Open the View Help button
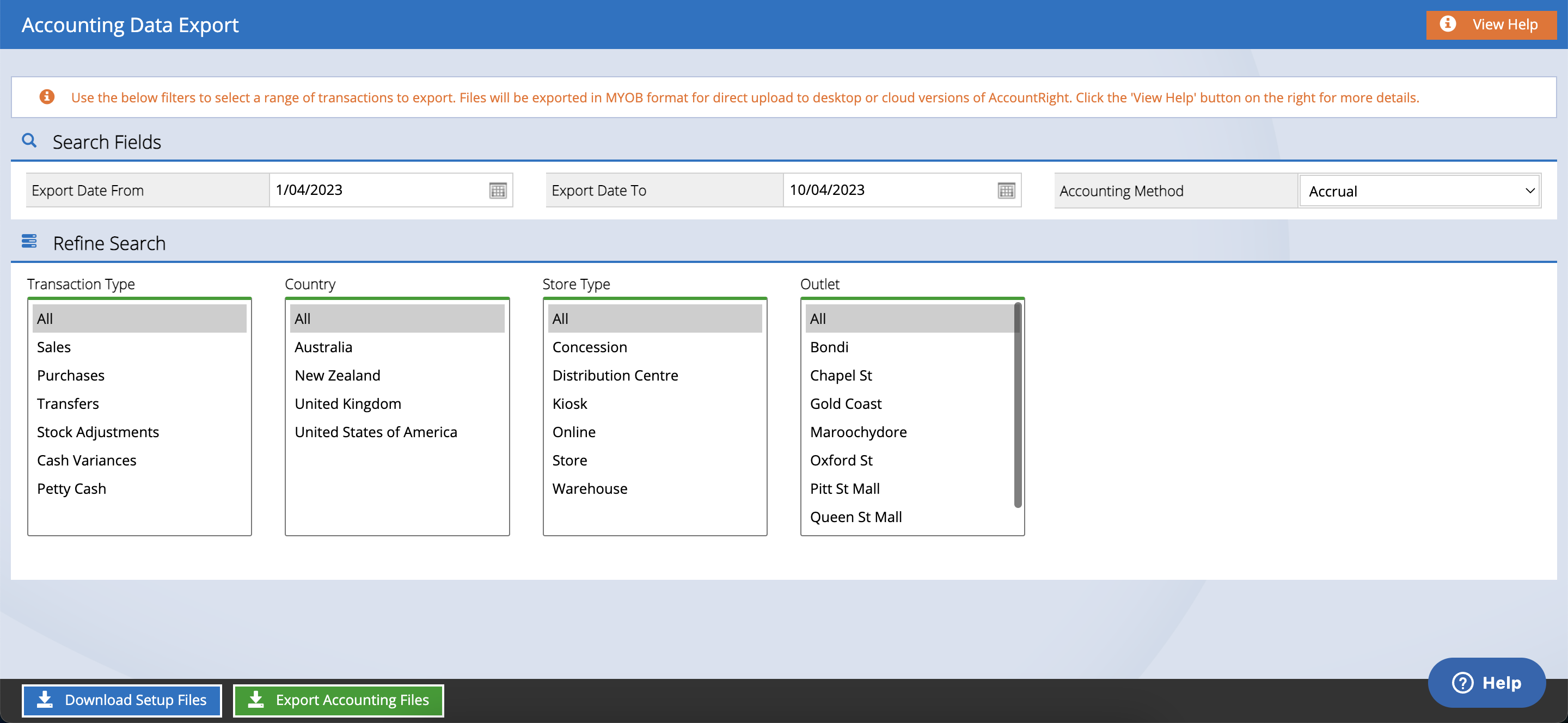1568x723 pixels. [1491, 24]
